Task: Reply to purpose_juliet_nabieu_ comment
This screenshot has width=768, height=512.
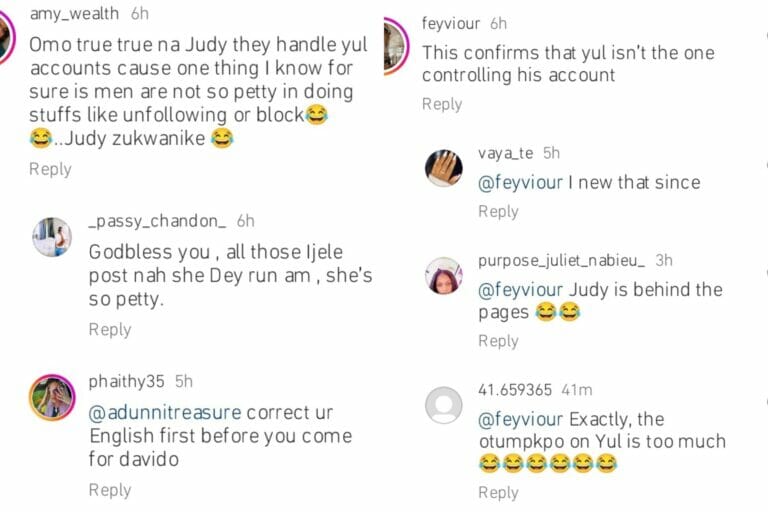Action: [x=499, y=341]
